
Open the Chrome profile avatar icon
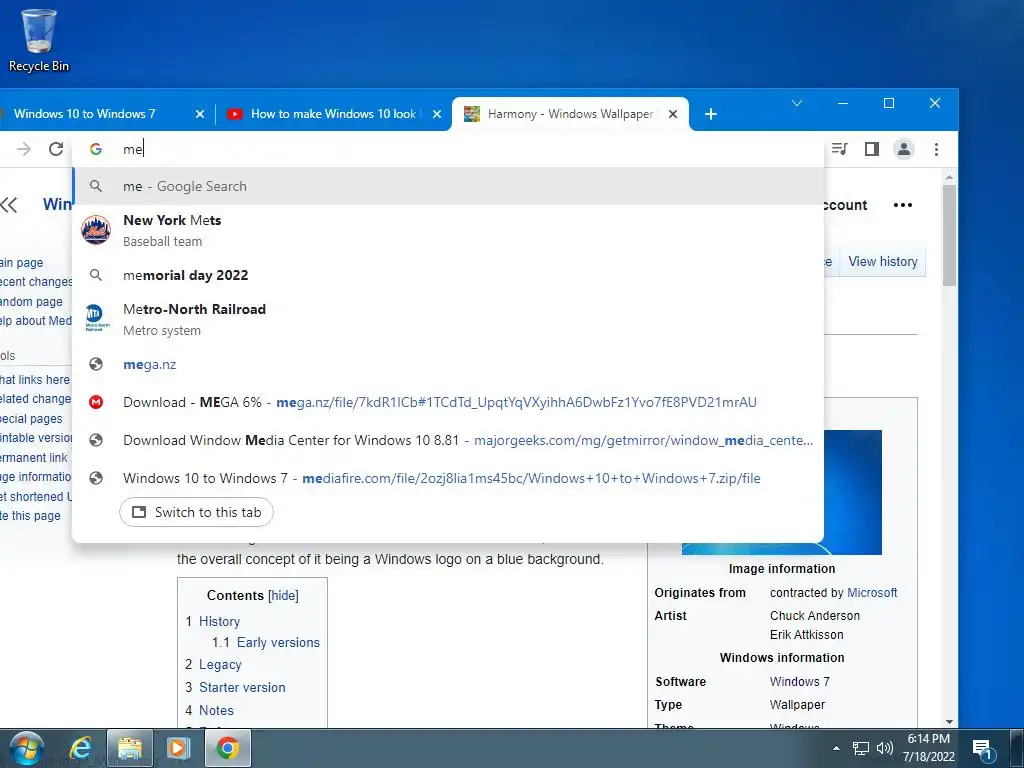[x=904, y=149]
